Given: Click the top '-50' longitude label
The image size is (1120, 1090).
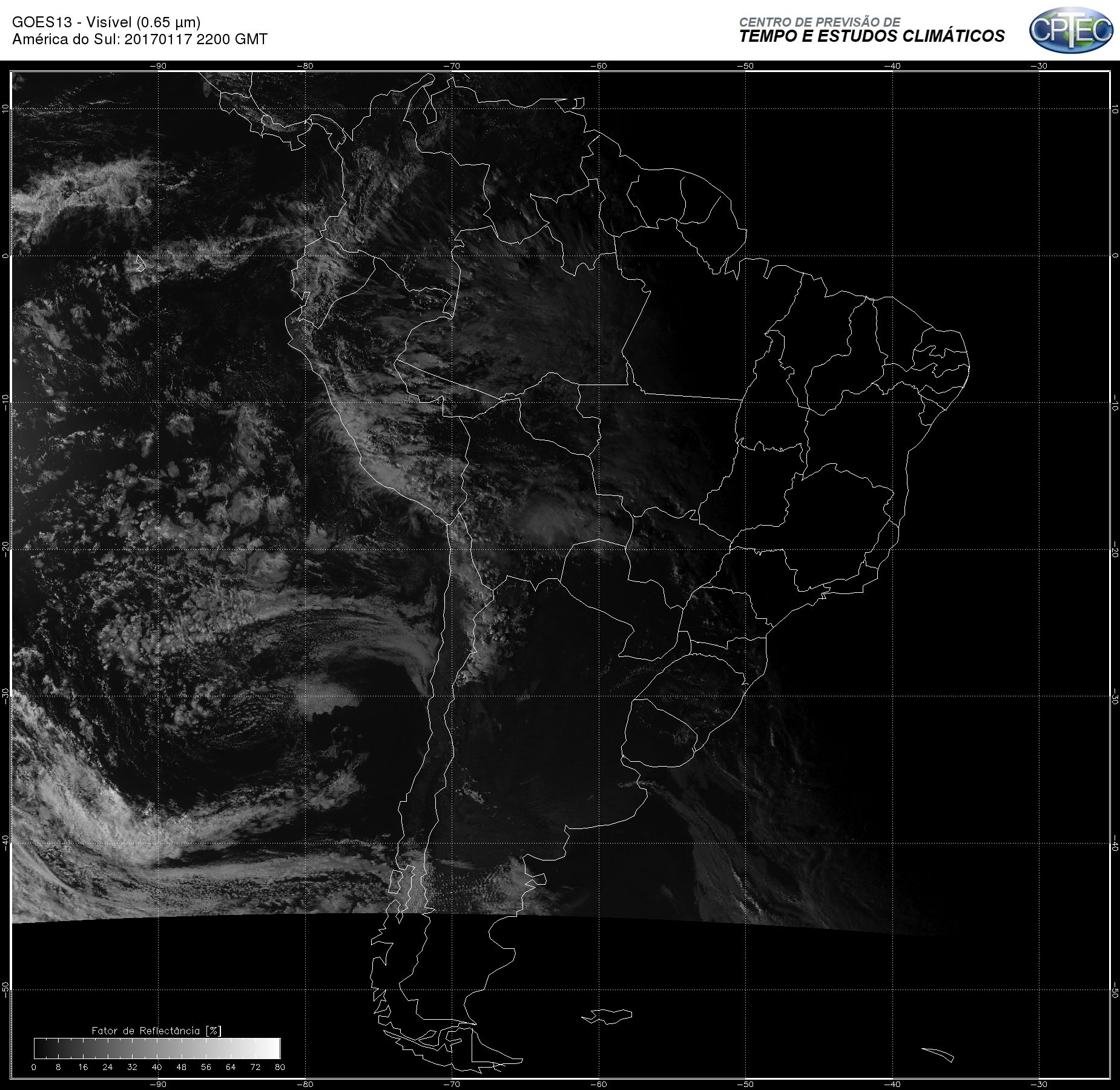Looking at the screenshot, I should coord(746,66).
